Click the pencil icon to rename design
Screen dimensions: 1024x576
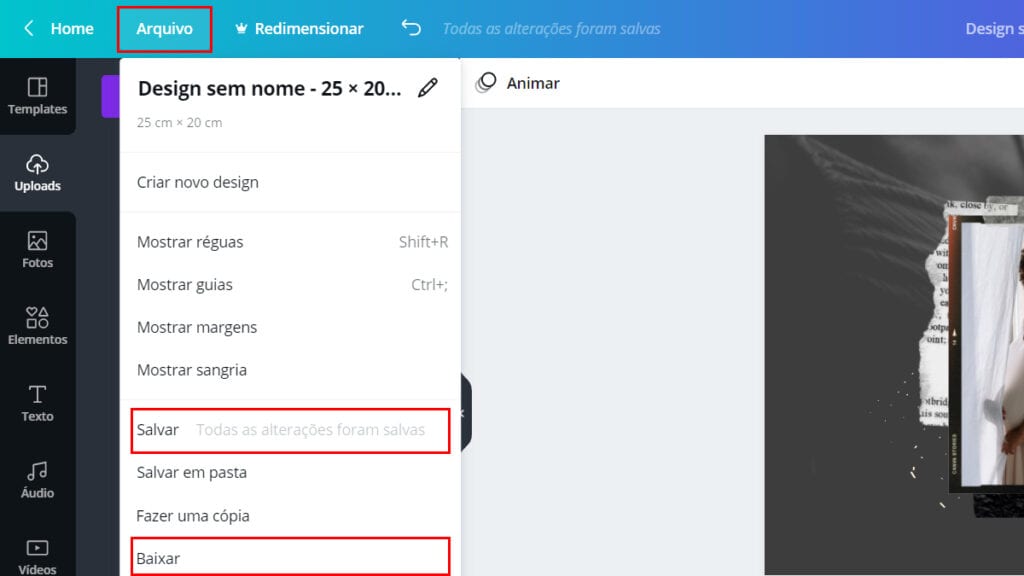point(428,88)
